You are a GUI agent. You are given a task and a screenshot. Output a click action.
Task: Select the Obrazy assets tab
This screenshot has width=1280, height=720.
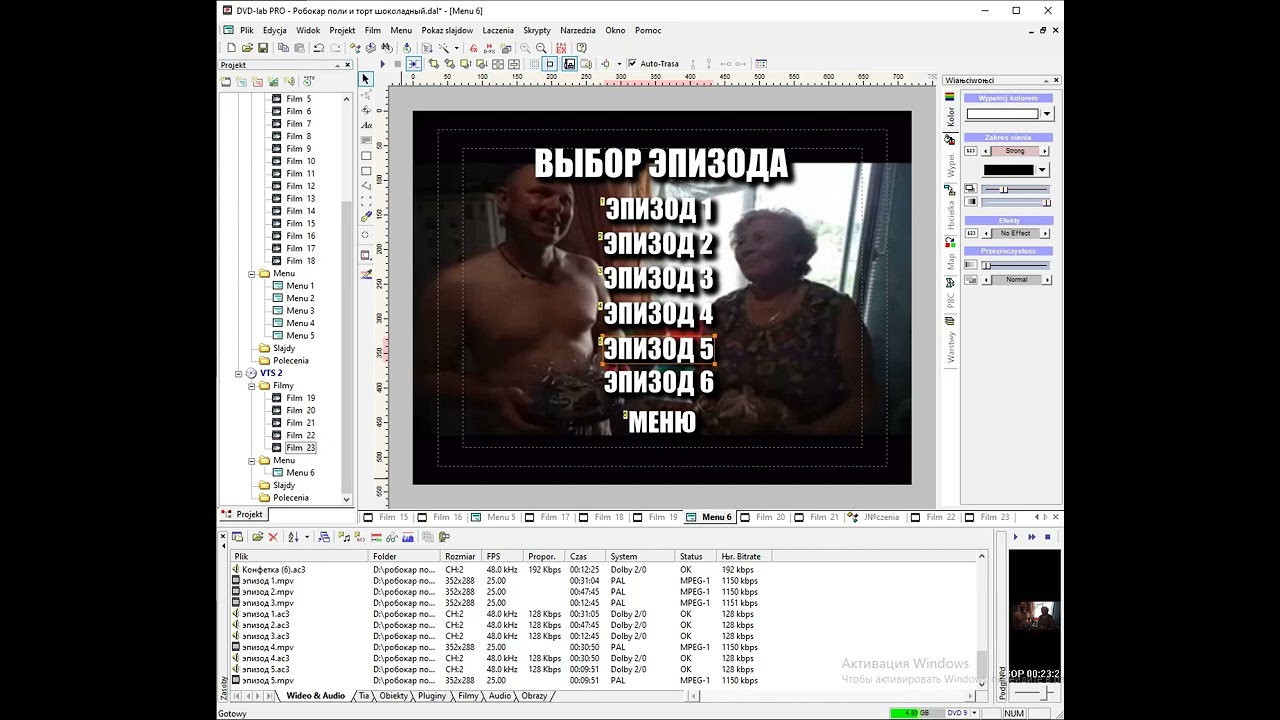534,695
